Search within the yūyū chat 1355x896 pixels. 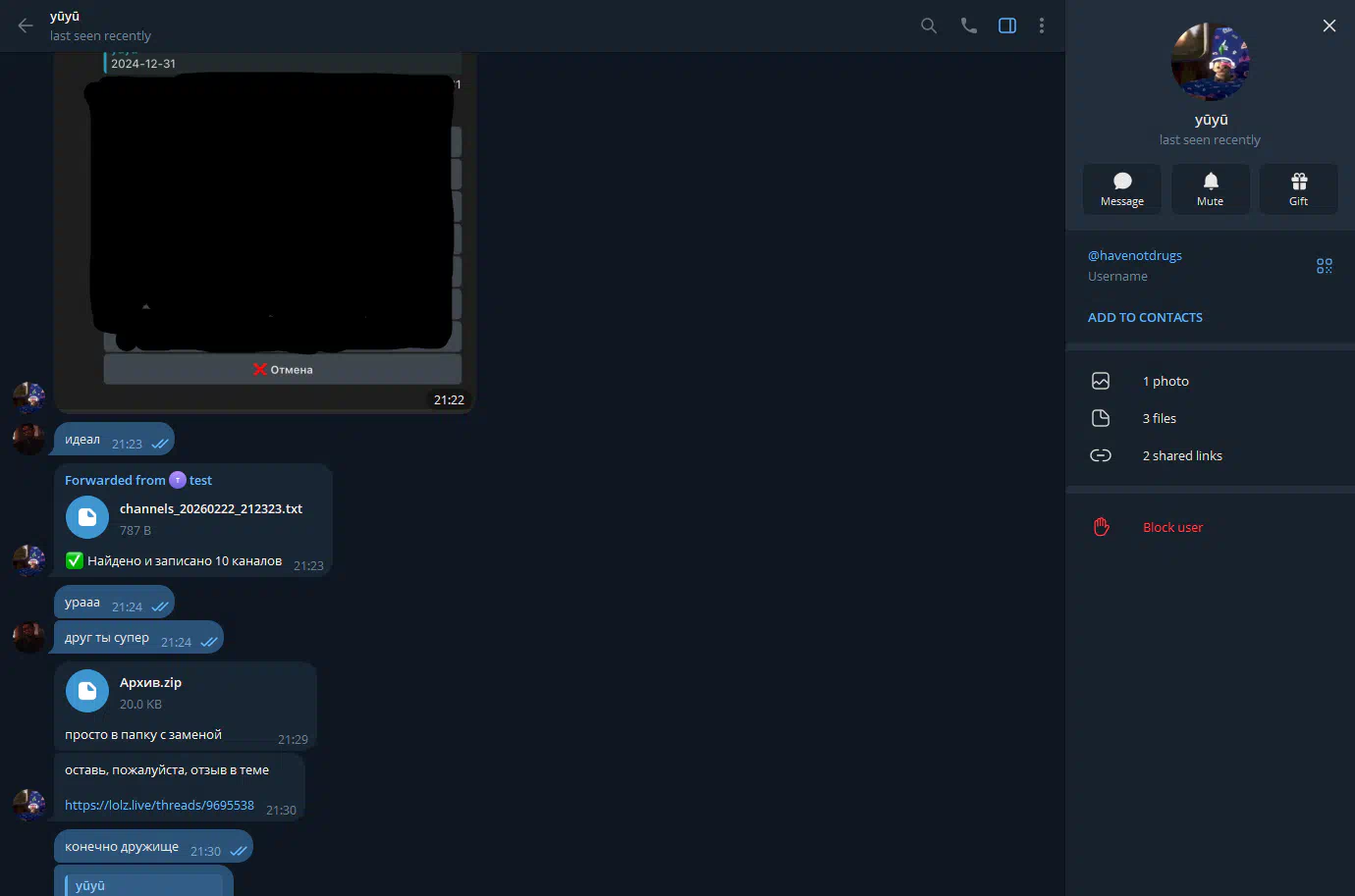tap(928, 26)
